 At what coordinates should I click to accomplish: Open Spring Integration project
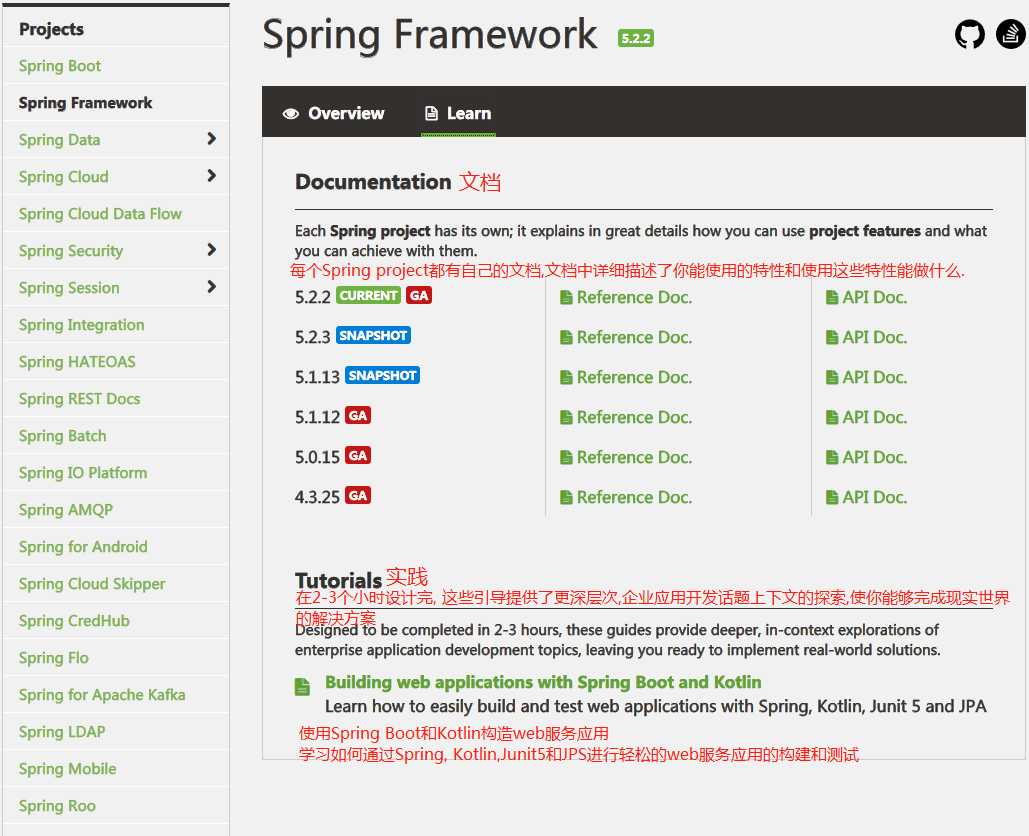click(81, 325)
